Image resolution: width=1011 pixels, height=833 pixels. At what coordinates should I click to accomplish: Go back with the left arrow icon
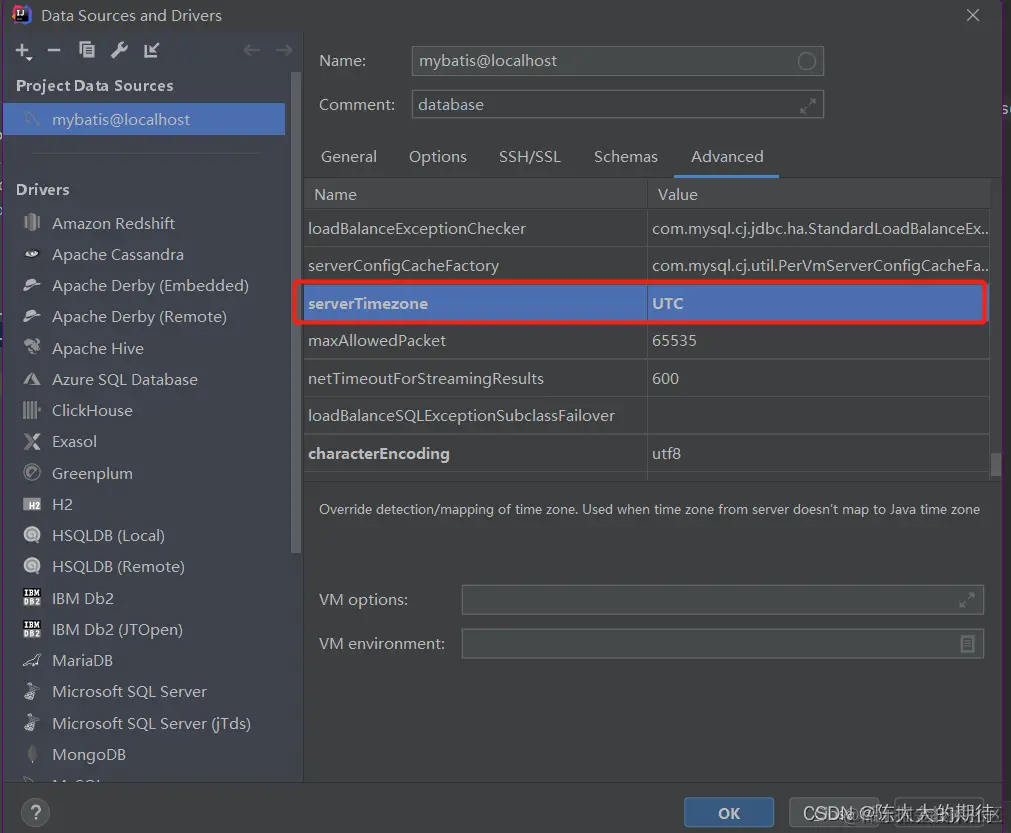[251, 50]
